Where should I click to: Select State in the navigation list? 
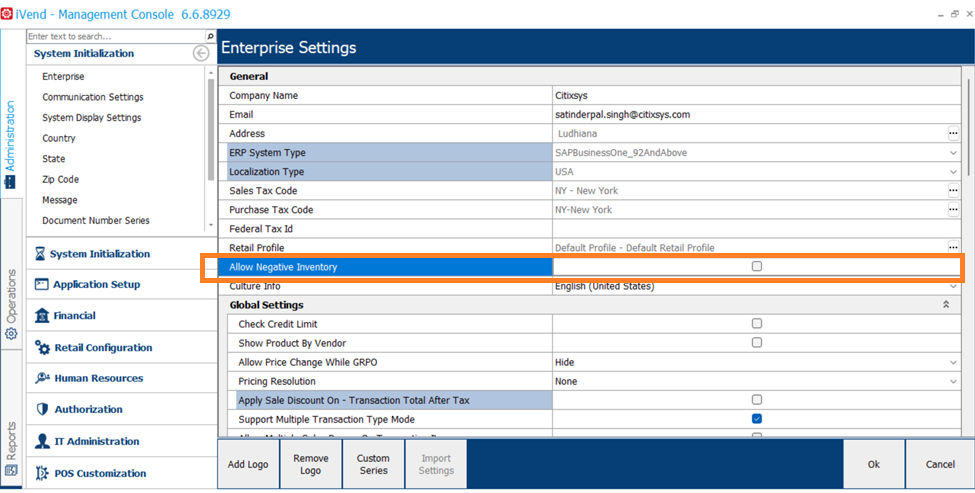[53, 159]
